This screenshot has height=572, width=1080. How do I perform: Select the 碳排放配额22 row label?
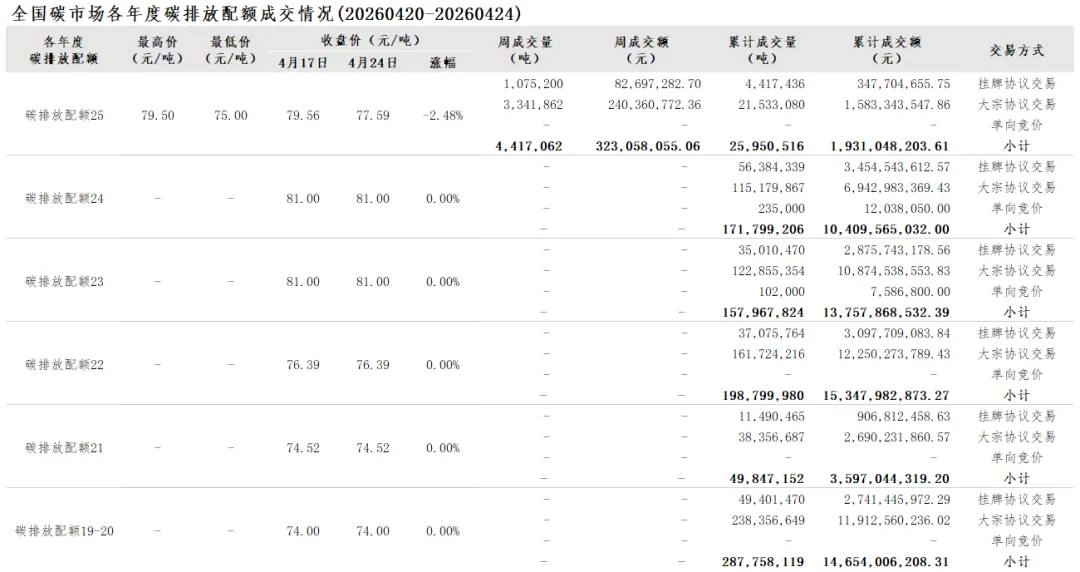pos(65,365)
